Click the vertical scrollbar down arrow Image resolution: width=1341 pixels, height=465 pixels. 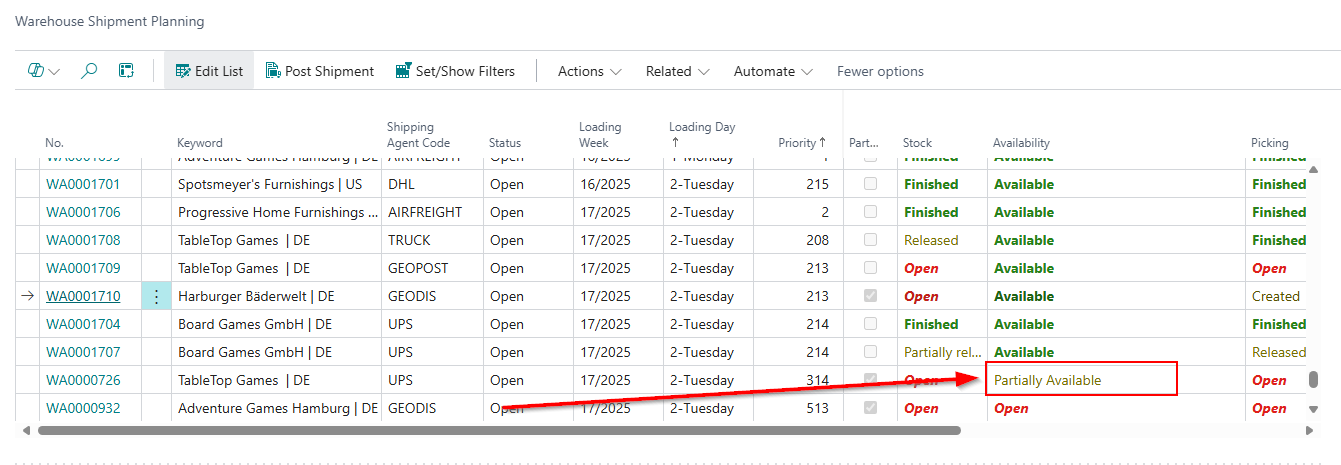pyautogui.click(x=1313, y=409)
